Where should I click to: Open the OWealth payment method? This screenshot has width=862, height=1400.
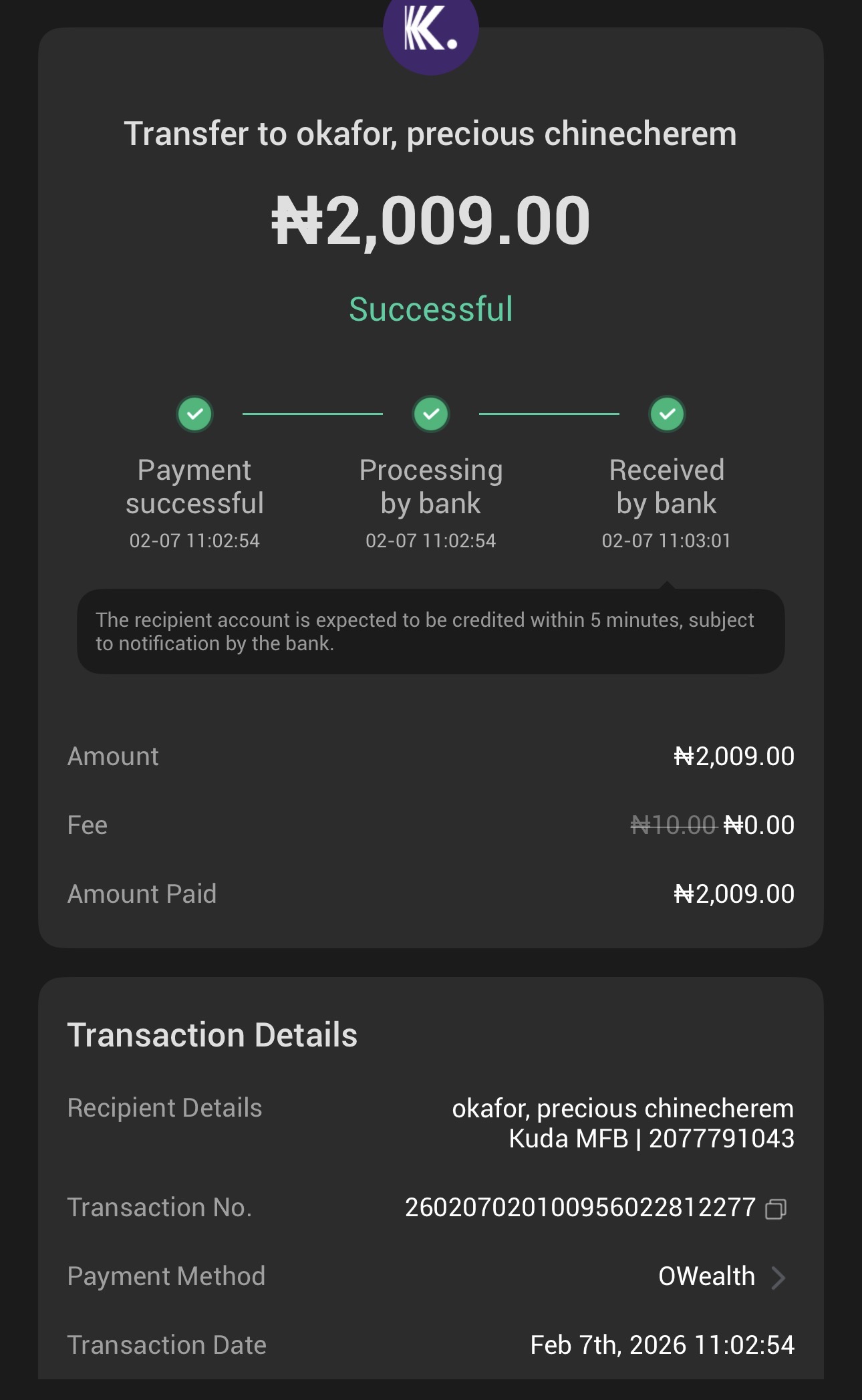tap(706, 1276)
